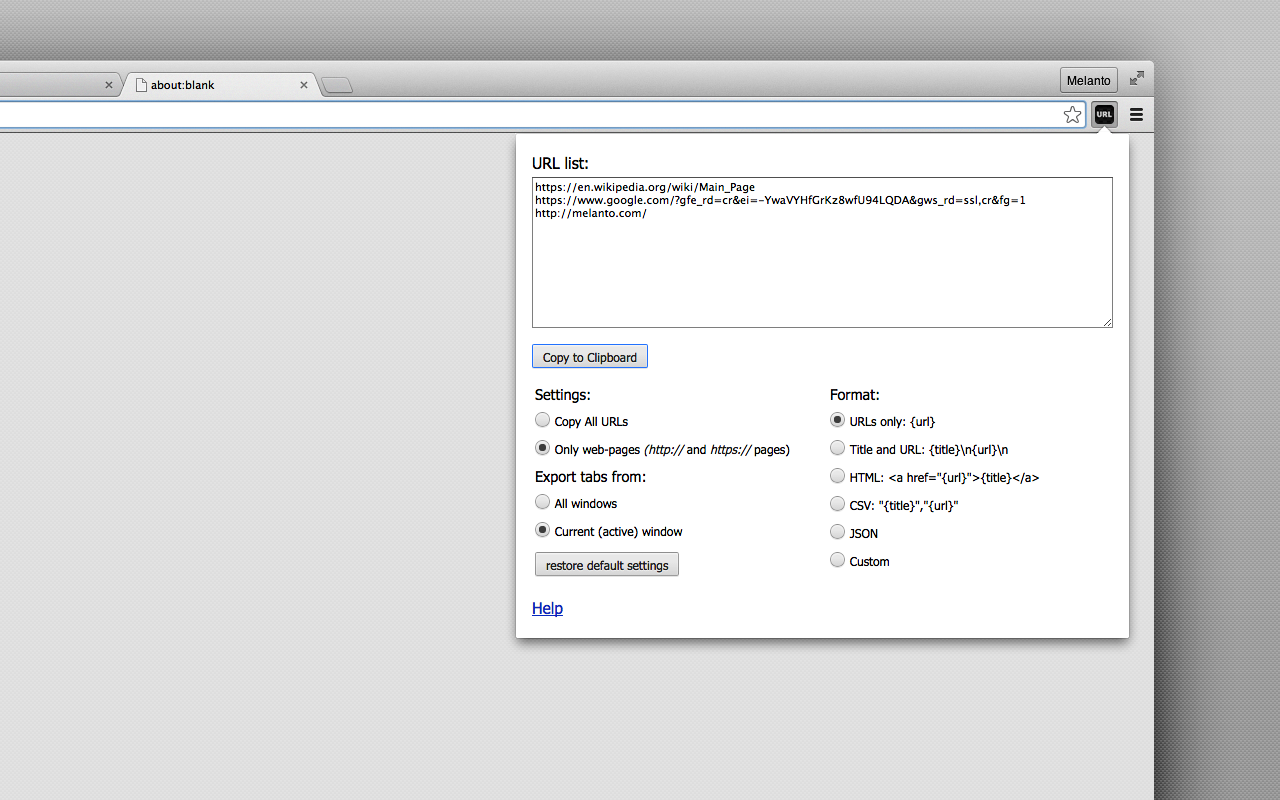Enable the HTML anchor tag format
The width and height of the screenshot is (1280, 800).
(837, 476)
